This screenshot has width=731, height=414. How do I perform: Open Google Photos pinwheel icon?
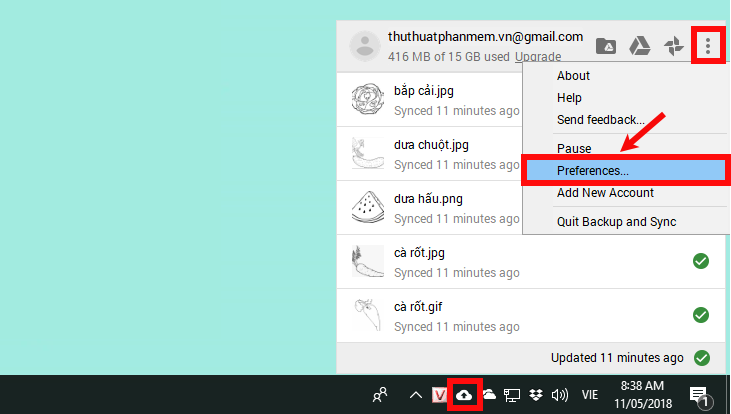674,46
